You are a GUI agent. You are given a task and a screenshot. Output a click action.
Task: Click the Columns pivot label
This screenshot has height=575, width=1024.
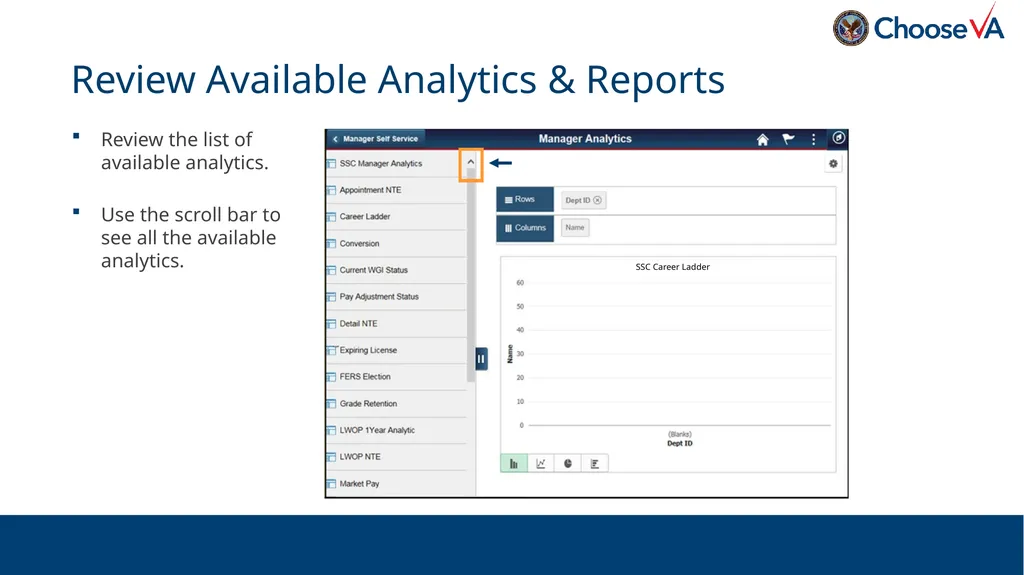(524, 228)
